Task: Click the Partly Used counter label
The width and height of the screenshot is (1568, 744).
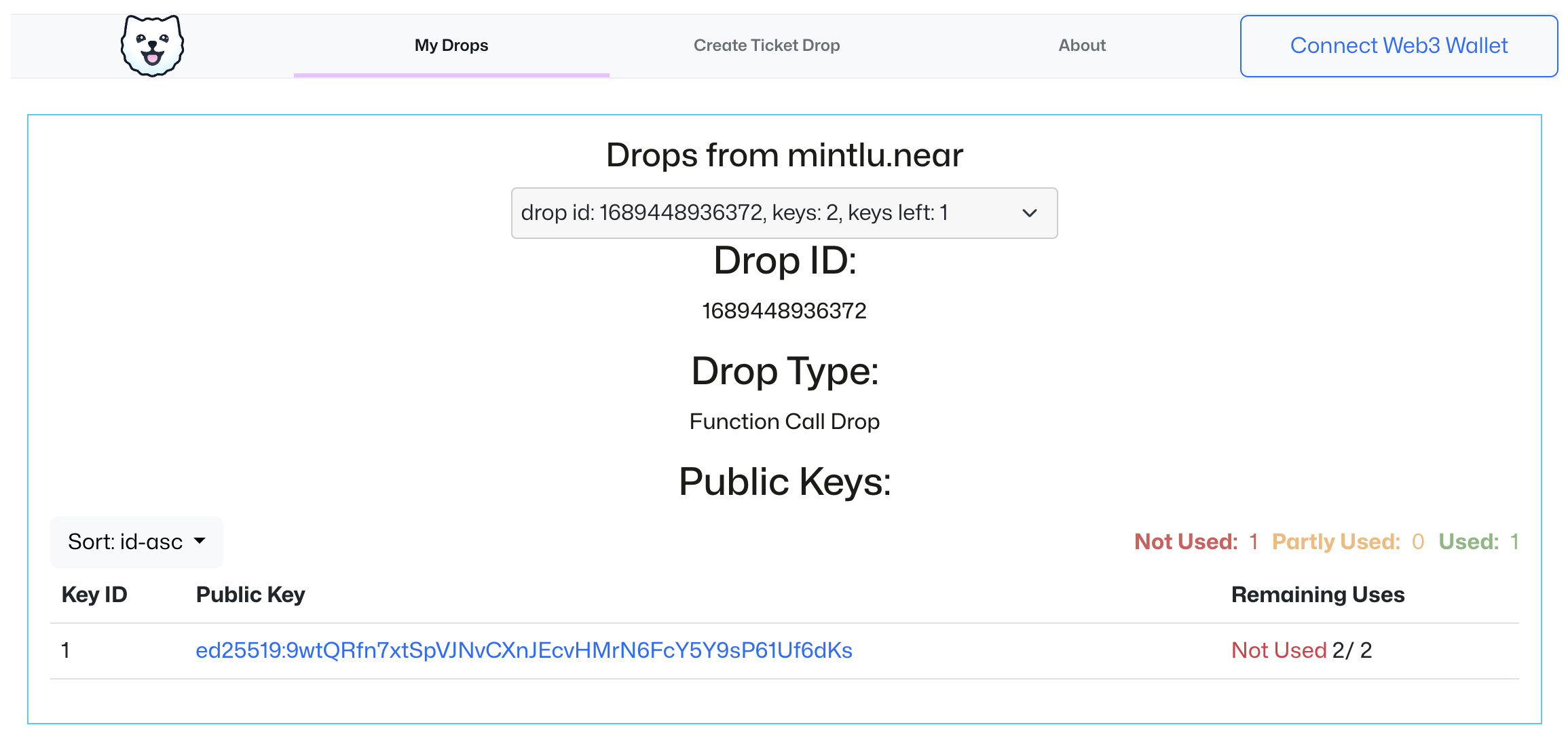Action: (x=1336, y=542)
